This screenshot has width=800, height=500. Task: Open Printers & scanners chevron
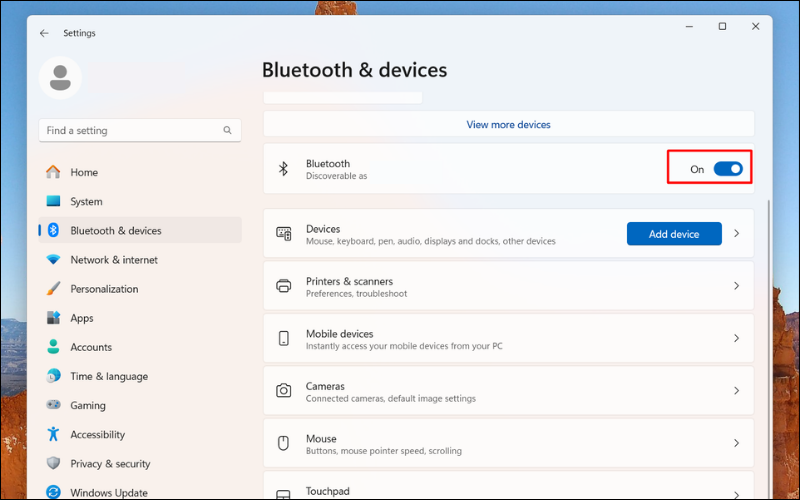point(736,286)
